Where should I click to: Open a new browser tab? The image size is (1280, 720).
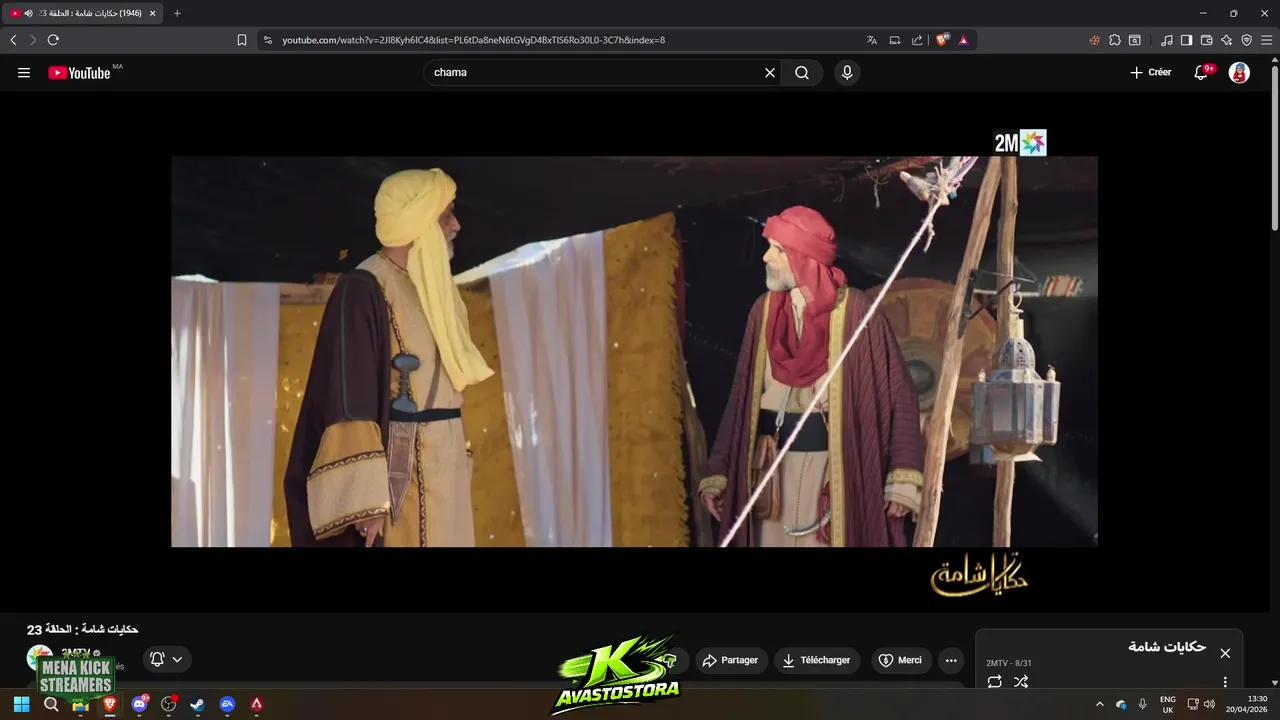(x=177, y=13)
